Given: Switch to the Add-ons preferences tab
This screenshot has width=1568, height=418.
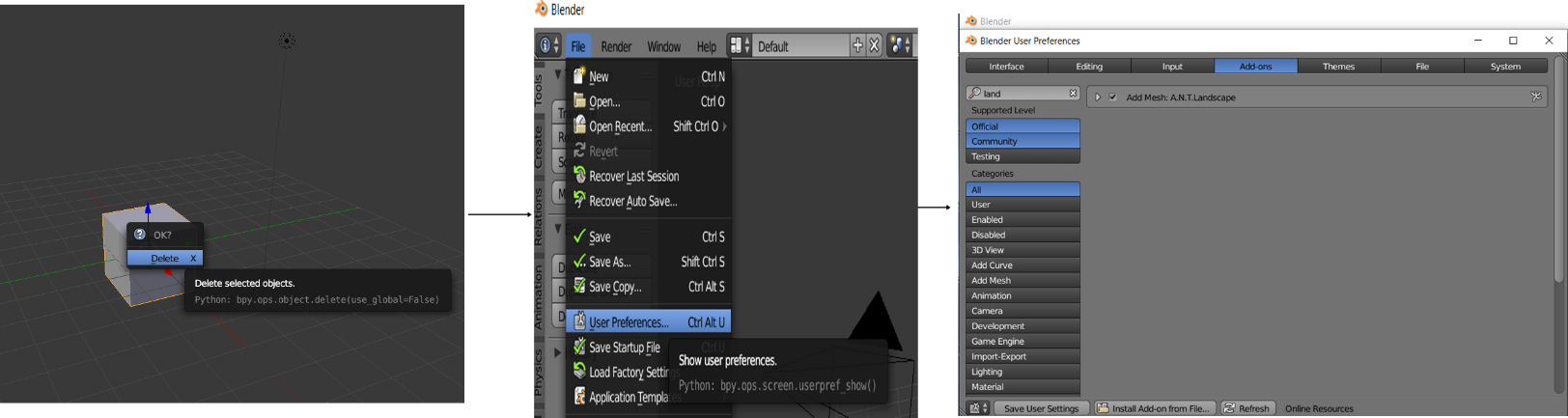Looking at the screenshot, I should coord(1255,66).
